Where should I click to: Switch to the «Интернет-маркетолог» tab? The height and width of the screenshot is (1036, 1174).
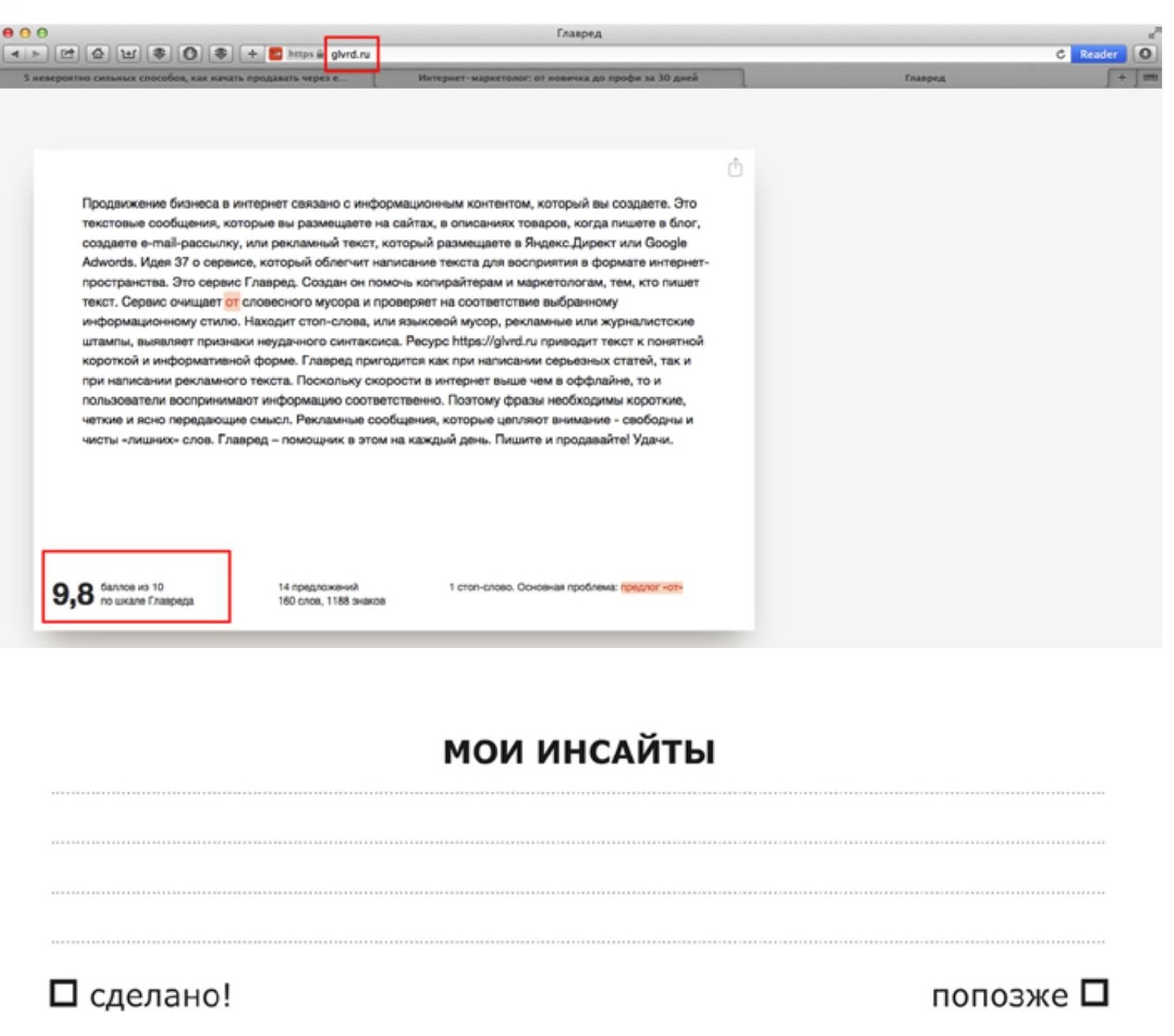[558, 78]
